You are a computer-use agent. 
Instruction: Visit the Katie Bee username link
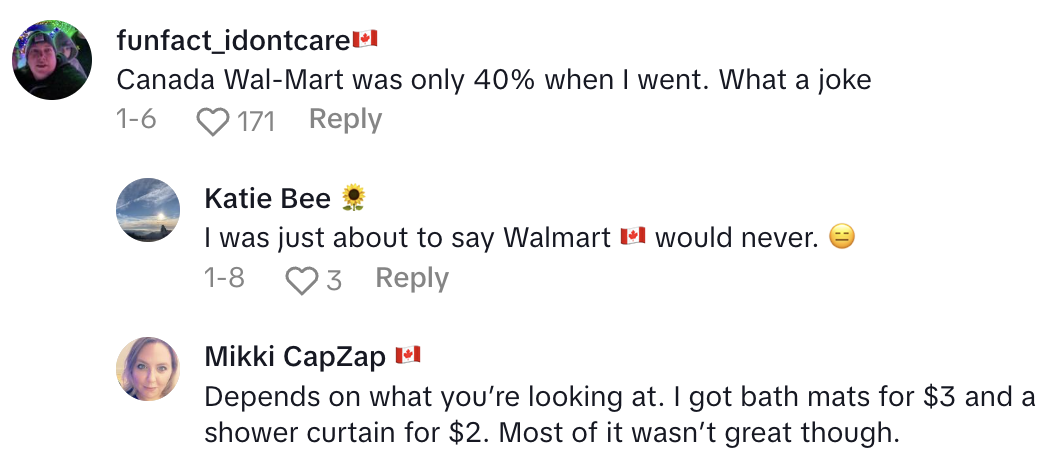267,199
